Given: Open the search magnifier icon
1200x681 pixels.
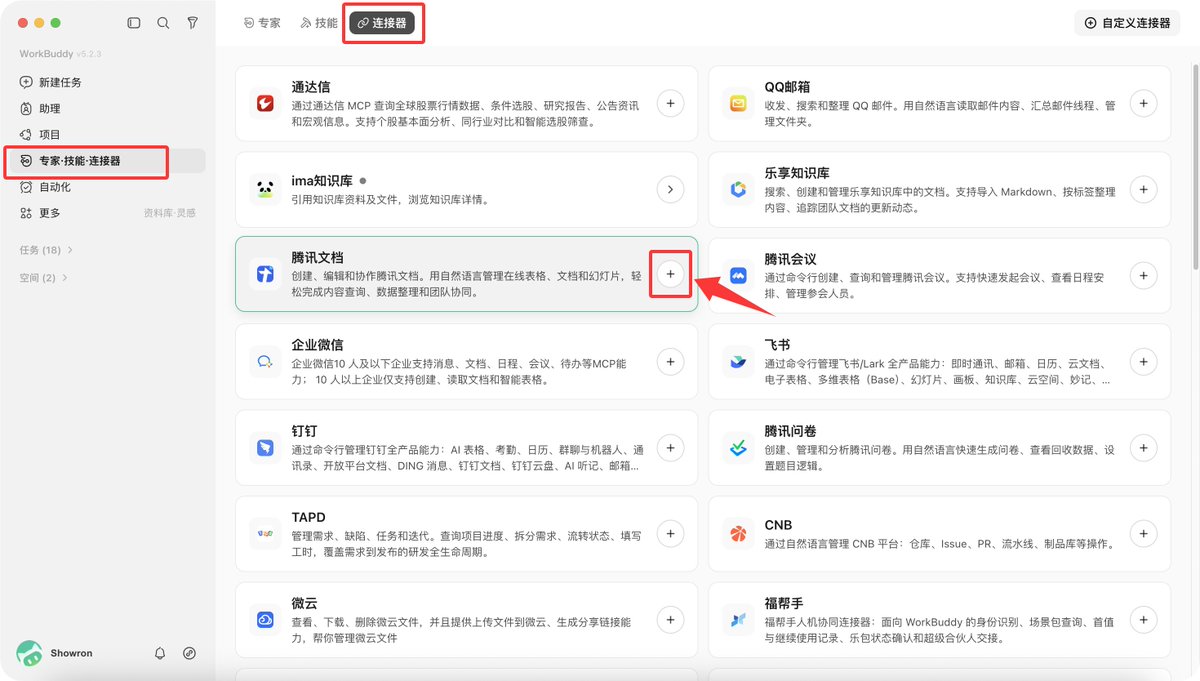Looking at the screenshot, I should coord(163,23).
